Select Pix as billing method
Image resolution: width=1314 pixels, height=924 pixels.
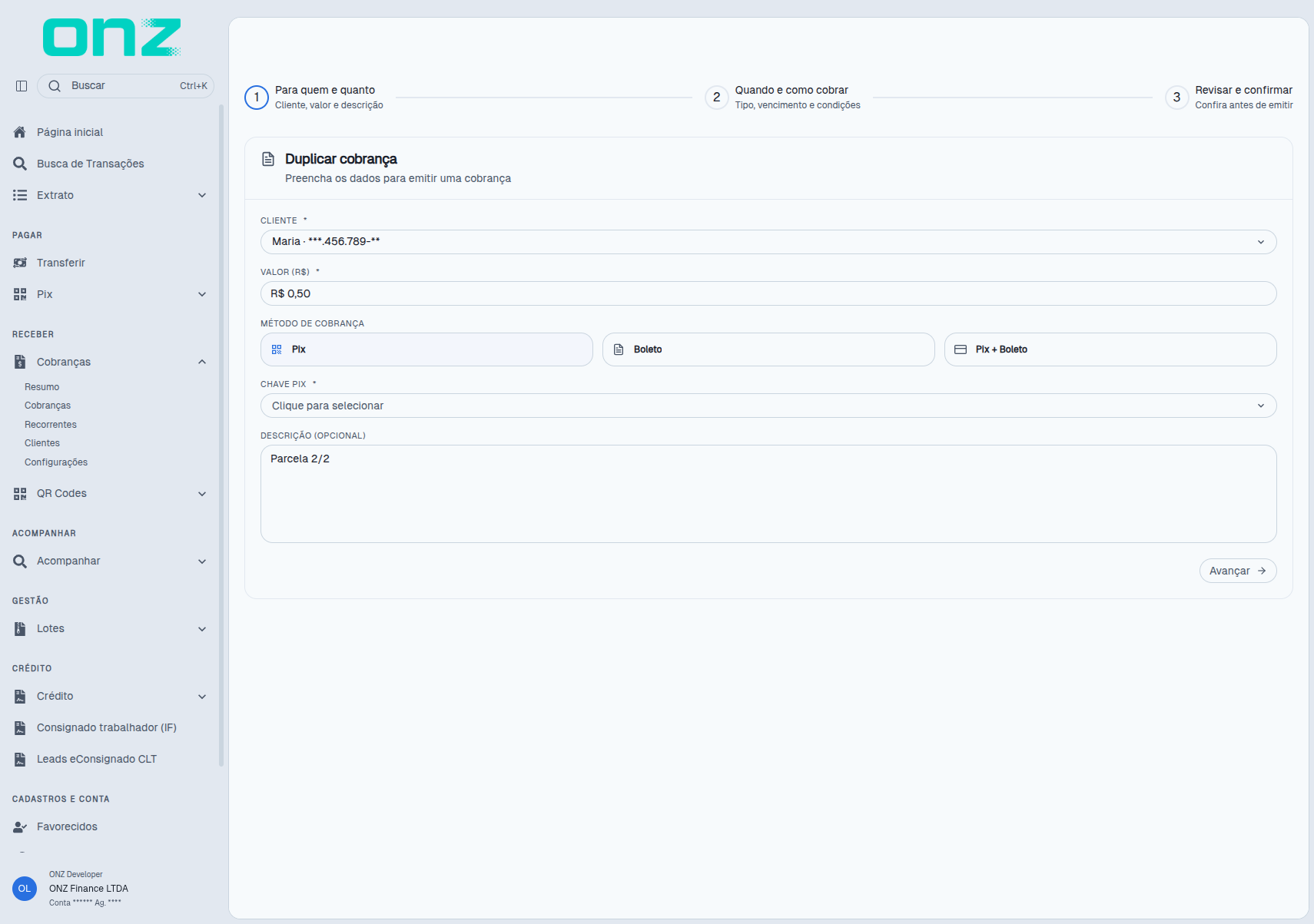click(x=426, y=349)
